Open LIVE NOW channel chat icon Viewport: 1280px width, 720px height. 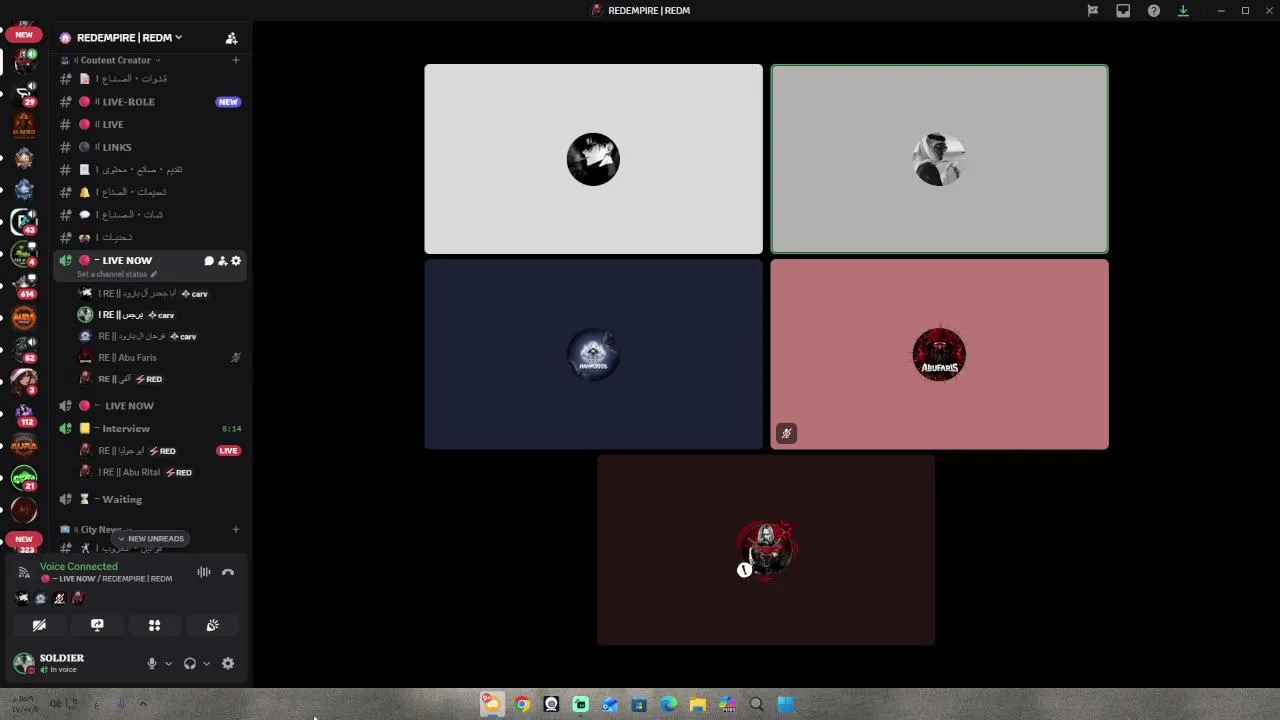click(209, 261)
